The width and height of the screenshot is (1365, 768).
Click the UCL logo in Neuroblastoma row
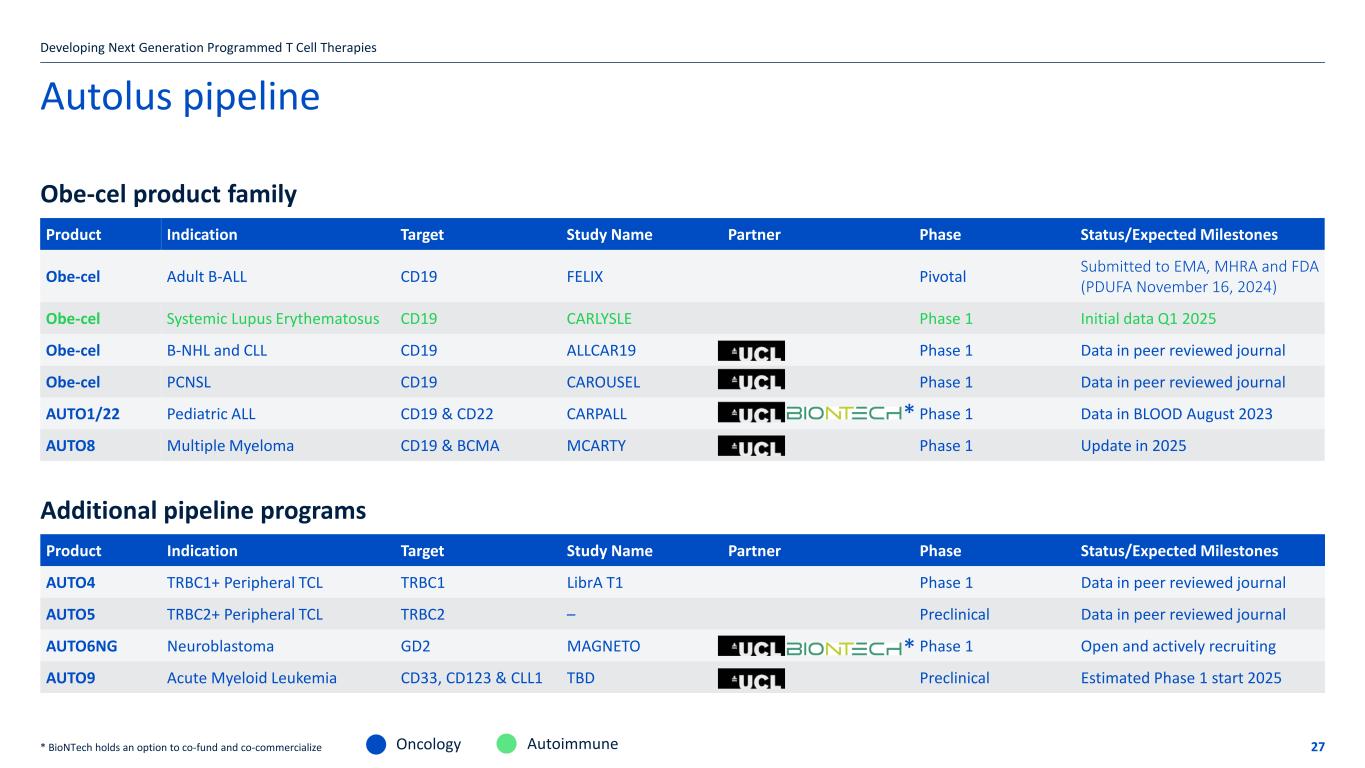751,646
